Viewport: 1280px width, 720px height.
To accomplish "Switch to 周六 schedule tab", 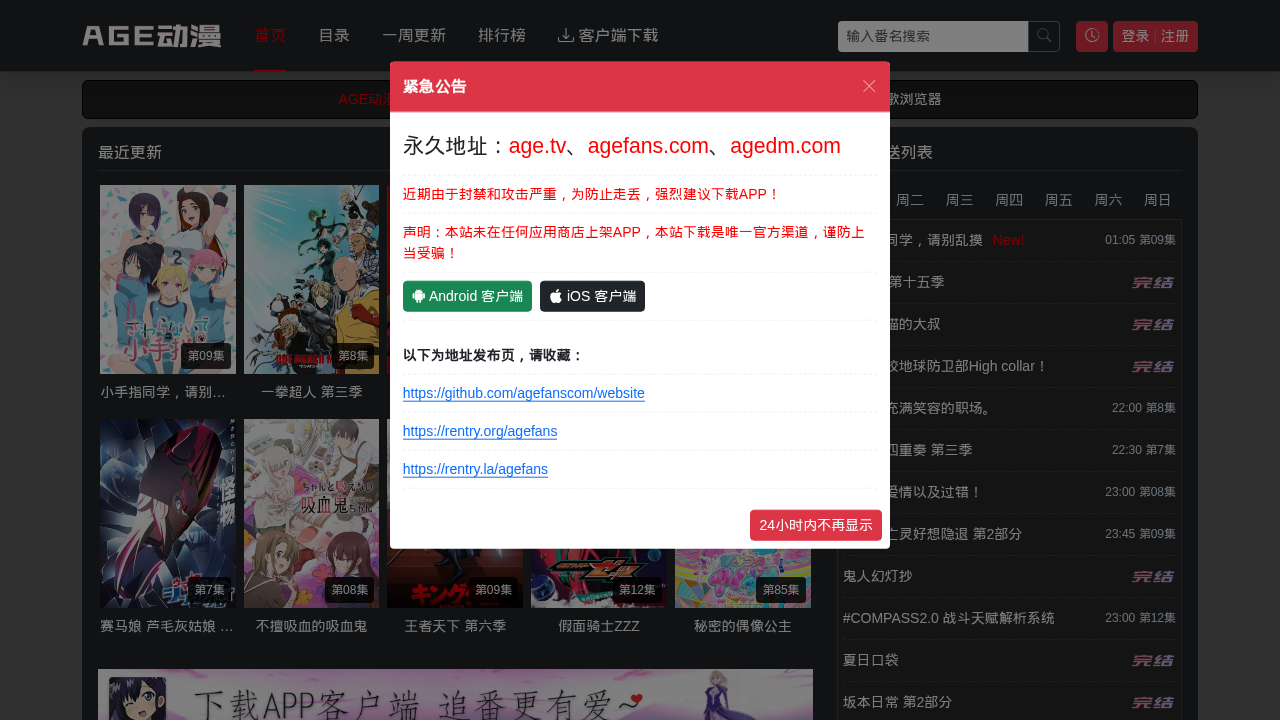I will [x=1108, y=200].
